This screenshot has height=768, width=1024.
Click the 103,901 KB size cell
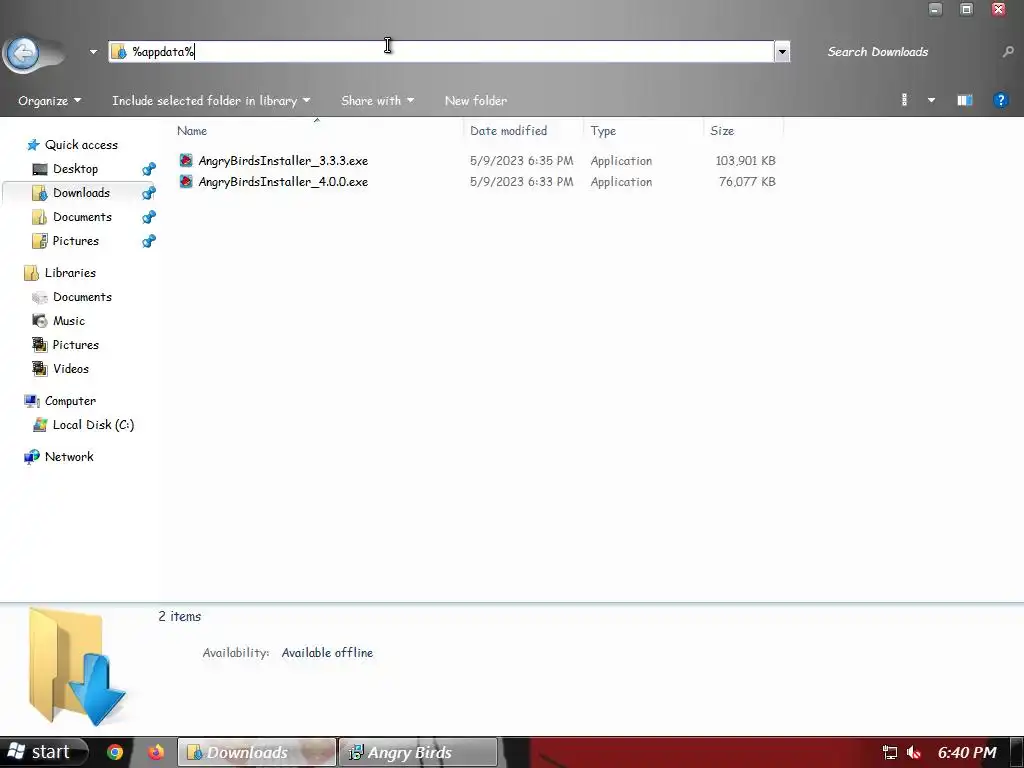(x=745, y=161)
